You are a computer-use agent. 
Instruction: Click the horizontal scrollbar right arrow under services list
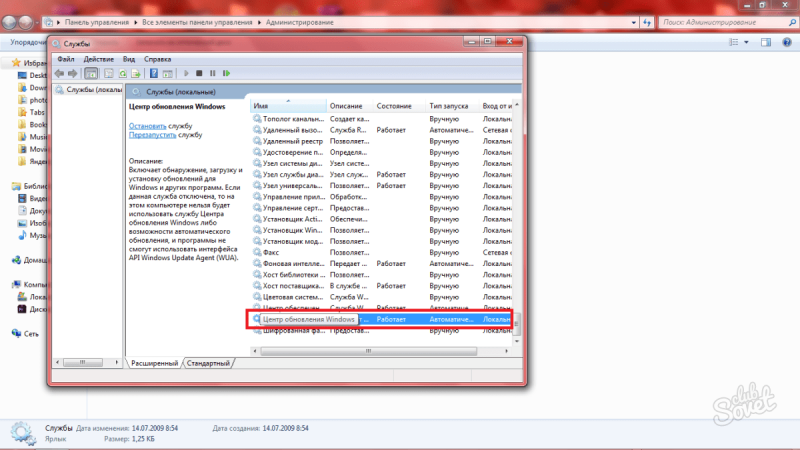coord(506,351)
